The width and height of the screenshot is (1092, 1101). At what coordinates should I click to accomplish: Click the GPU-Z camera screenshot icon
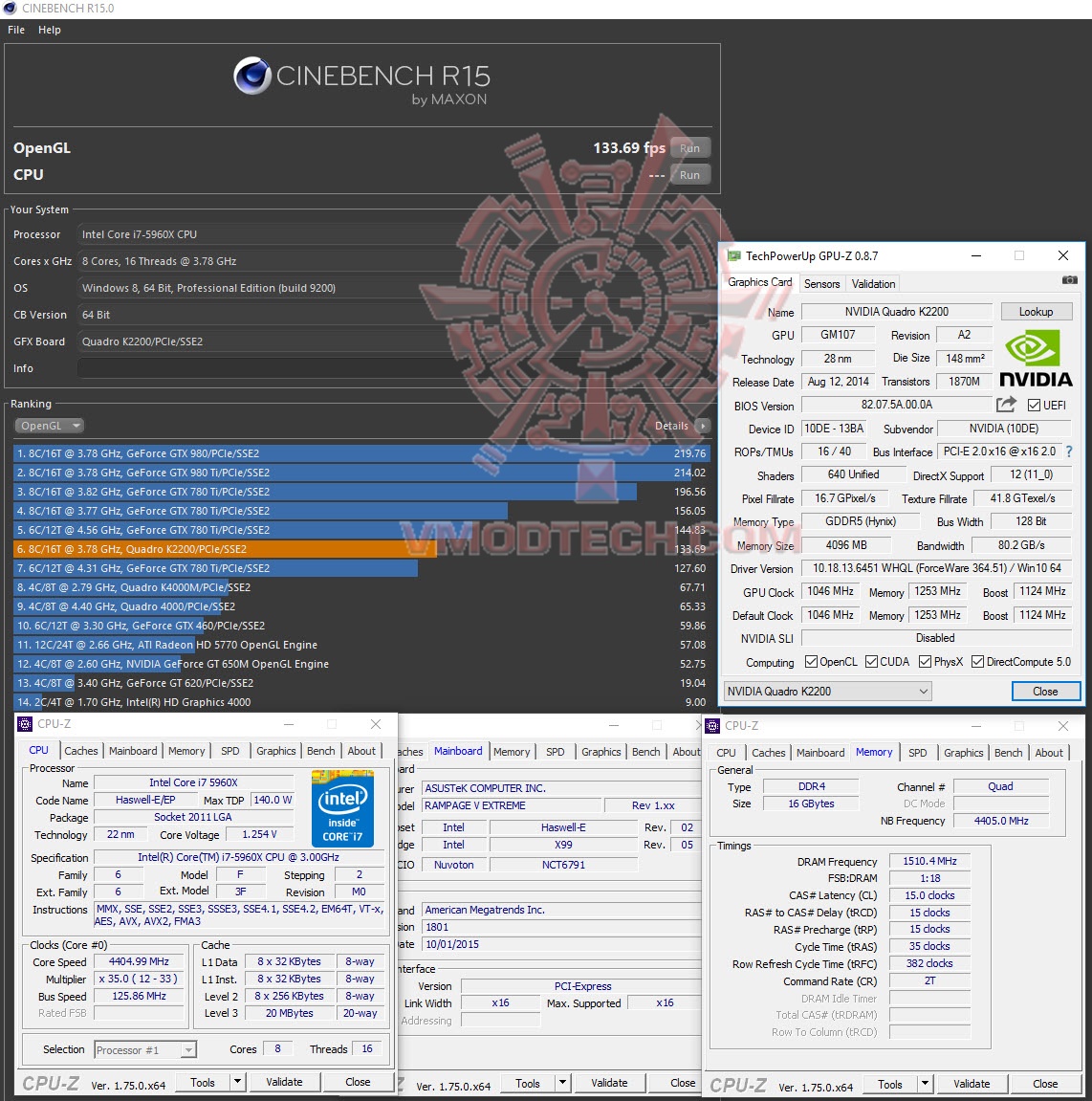tap(1069, 280)
